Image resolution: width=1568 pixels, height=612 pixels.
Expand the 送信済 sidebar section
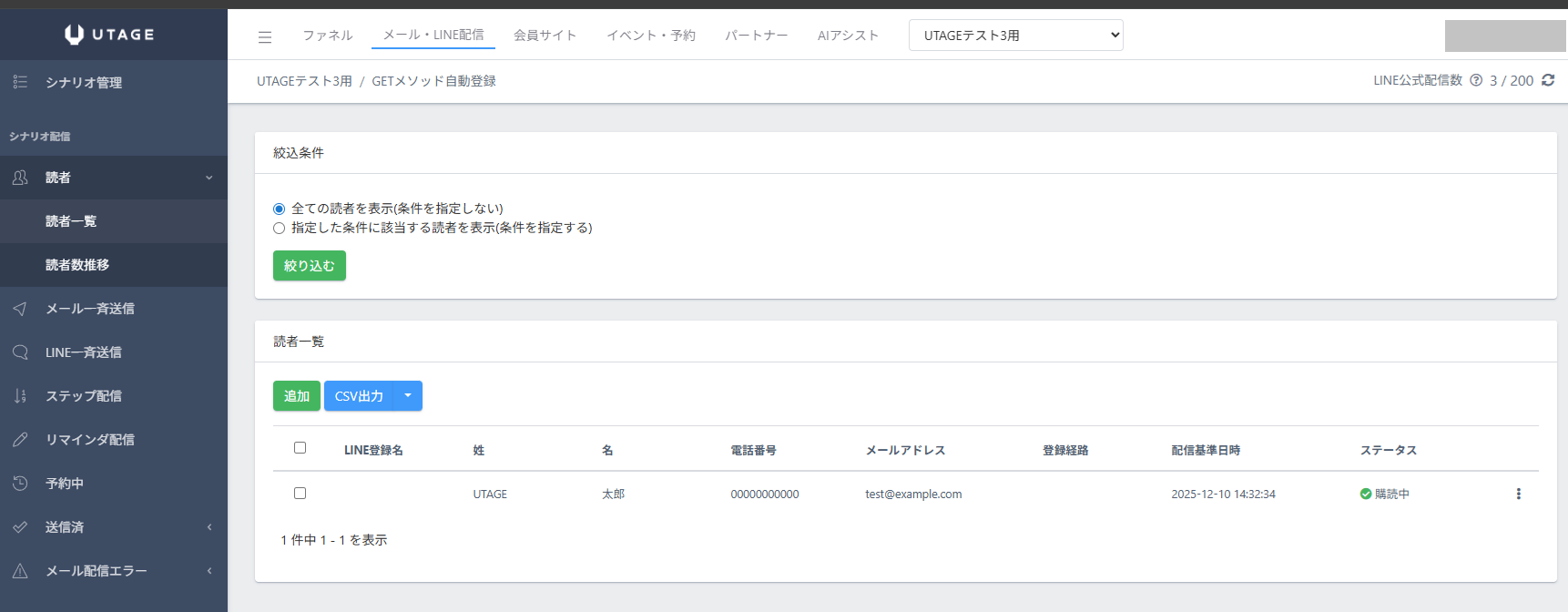click(x=113, y=527)
